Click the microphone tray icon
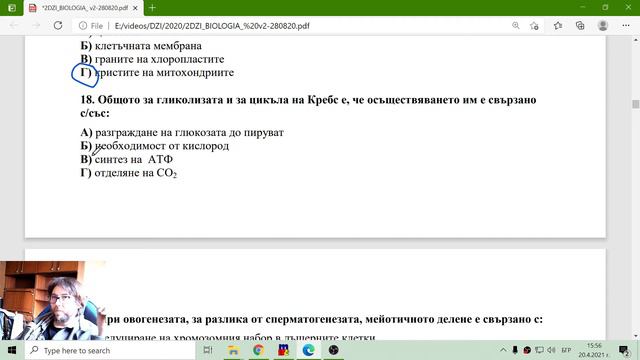 click(x=515, y=350)
